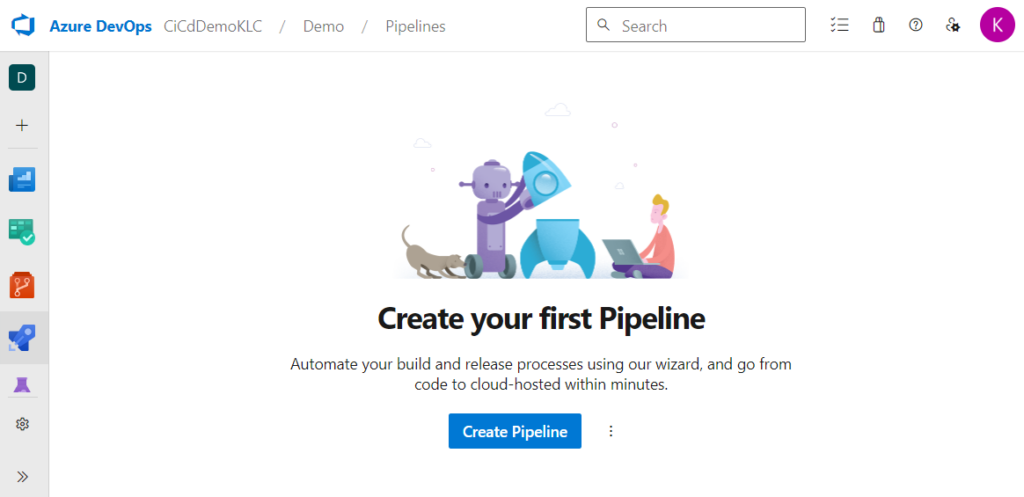1024x497 pixels.
Task: Click the Azure DevOps logo icon
Action: point(23,26)
